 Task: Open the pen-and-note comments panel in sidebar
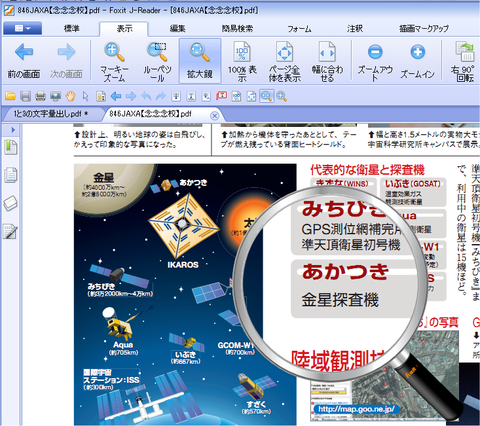pos(11,232)
